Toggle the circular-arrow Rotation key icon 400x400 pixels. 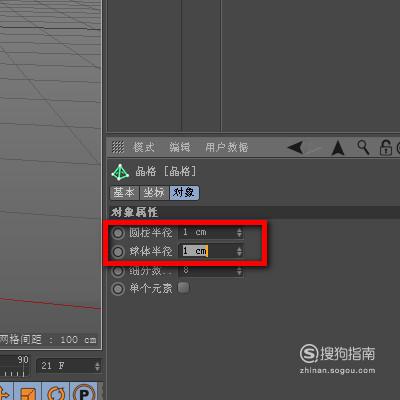[x=55, y=392]
